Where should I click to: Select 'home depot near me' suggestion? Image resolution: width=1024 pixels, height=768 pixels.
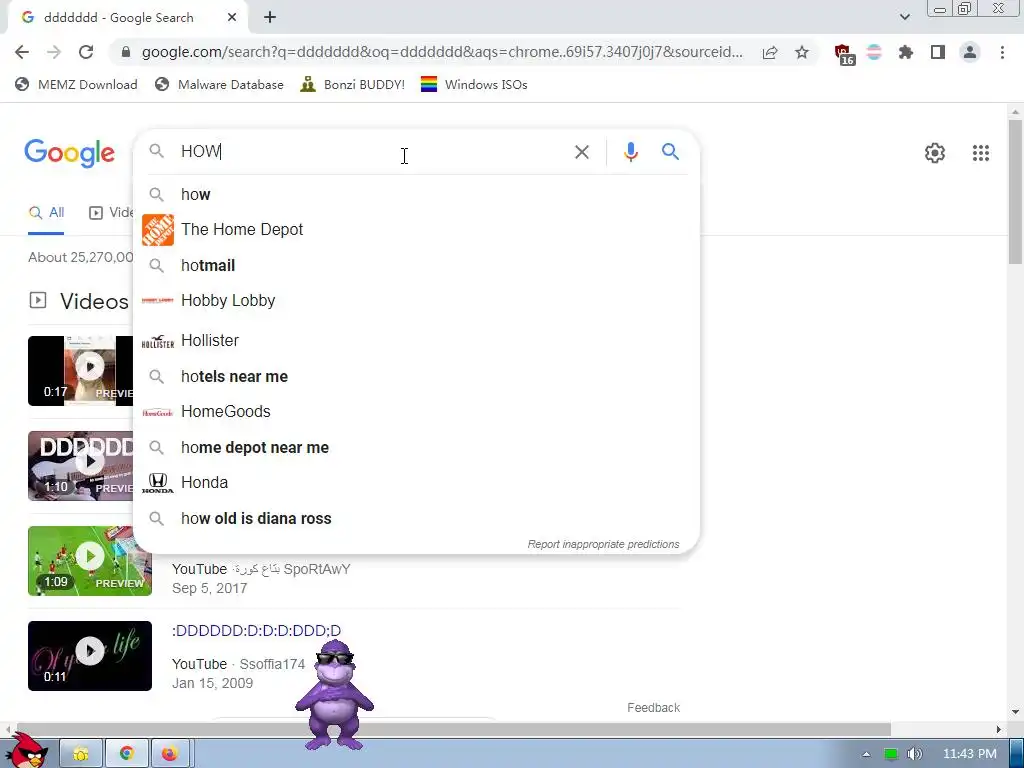click(416, 448)
